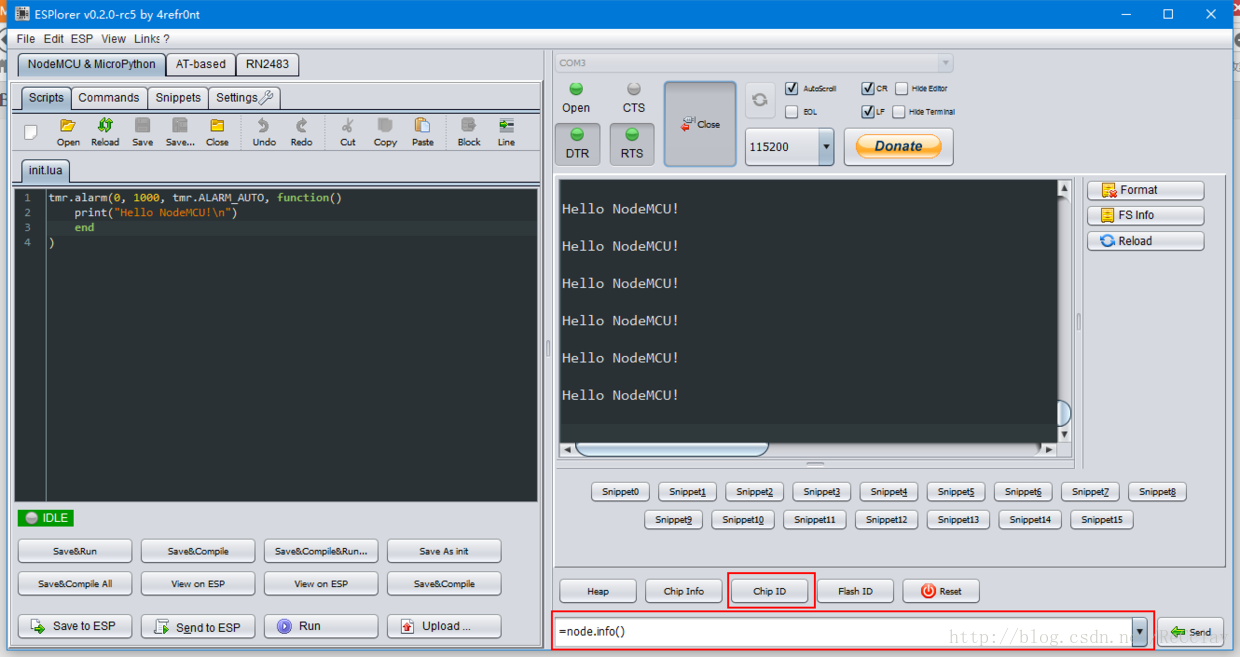
Task: Paste clipboard contents via Paste icon
Action: 423,131
